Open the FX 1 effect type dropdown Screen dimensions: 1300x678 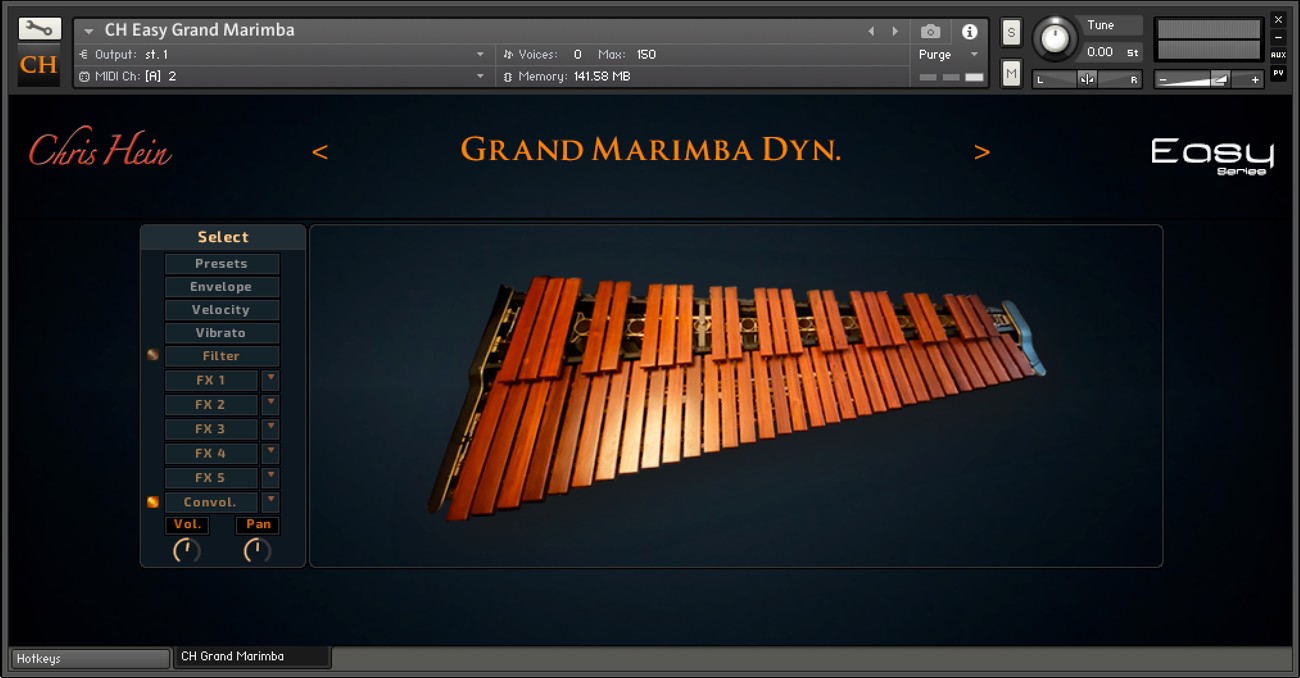click(x=271, y=380)
